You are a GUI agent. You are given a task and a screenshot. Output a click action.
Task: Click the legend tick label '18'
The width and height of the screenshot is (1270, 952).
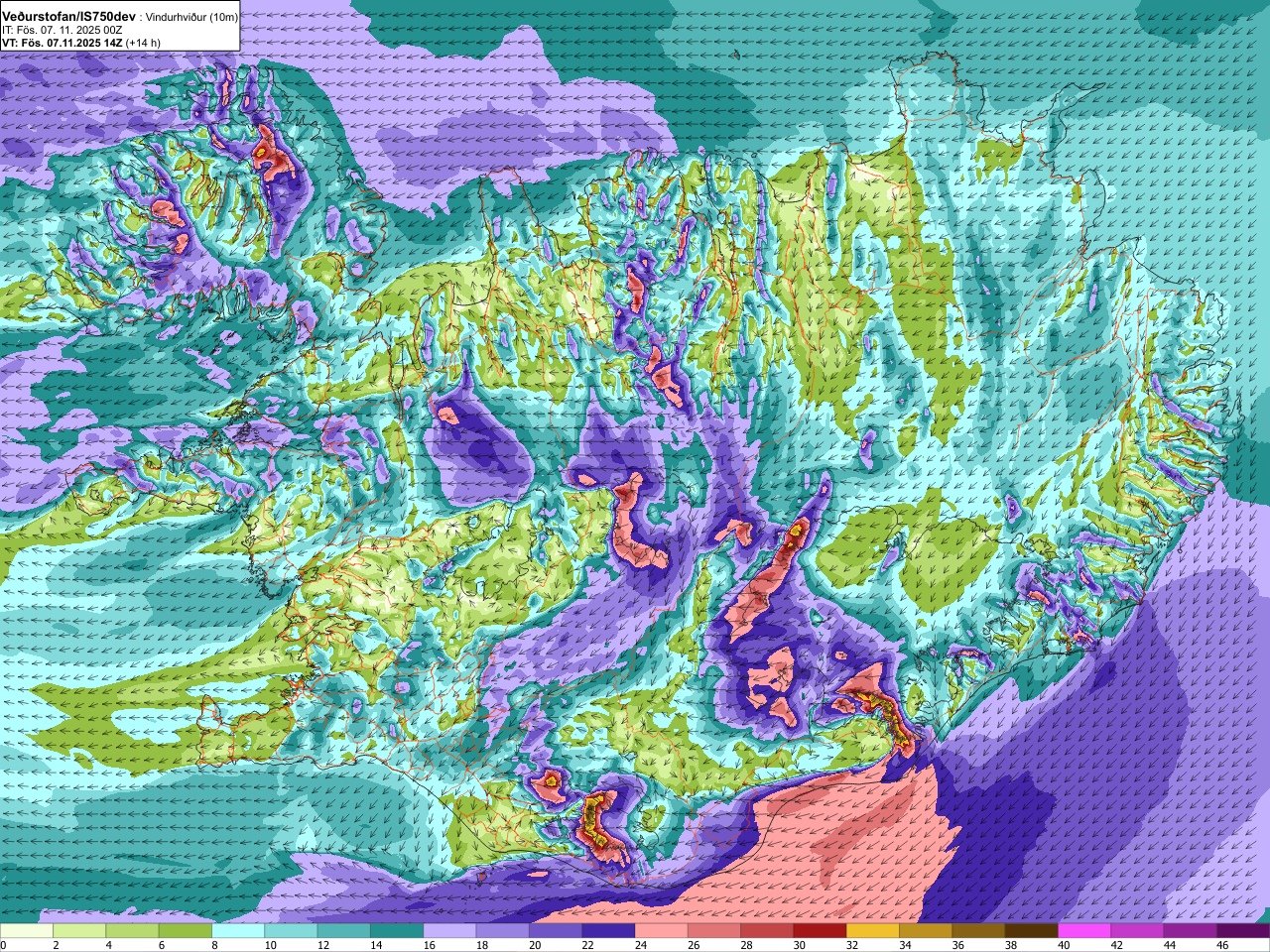point(481,945)
